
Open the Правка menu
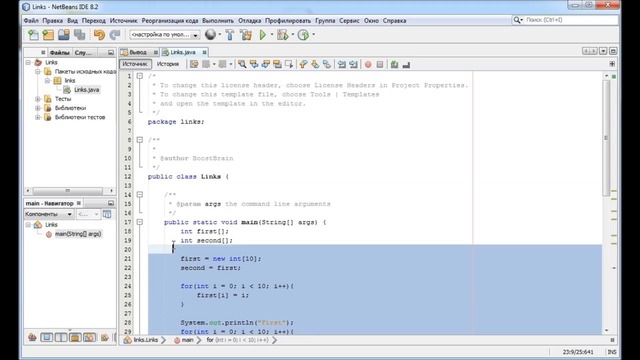coord(53,20)
